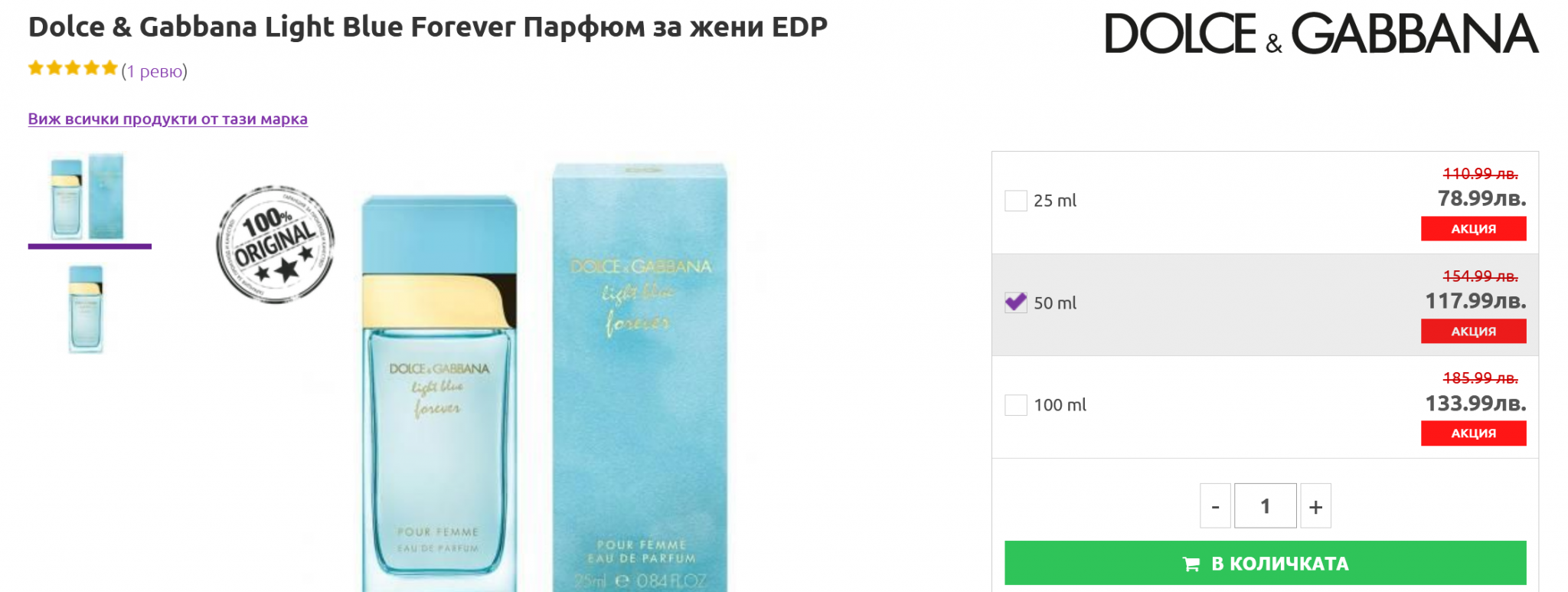Click the quantity input field

coord(1265,506)
